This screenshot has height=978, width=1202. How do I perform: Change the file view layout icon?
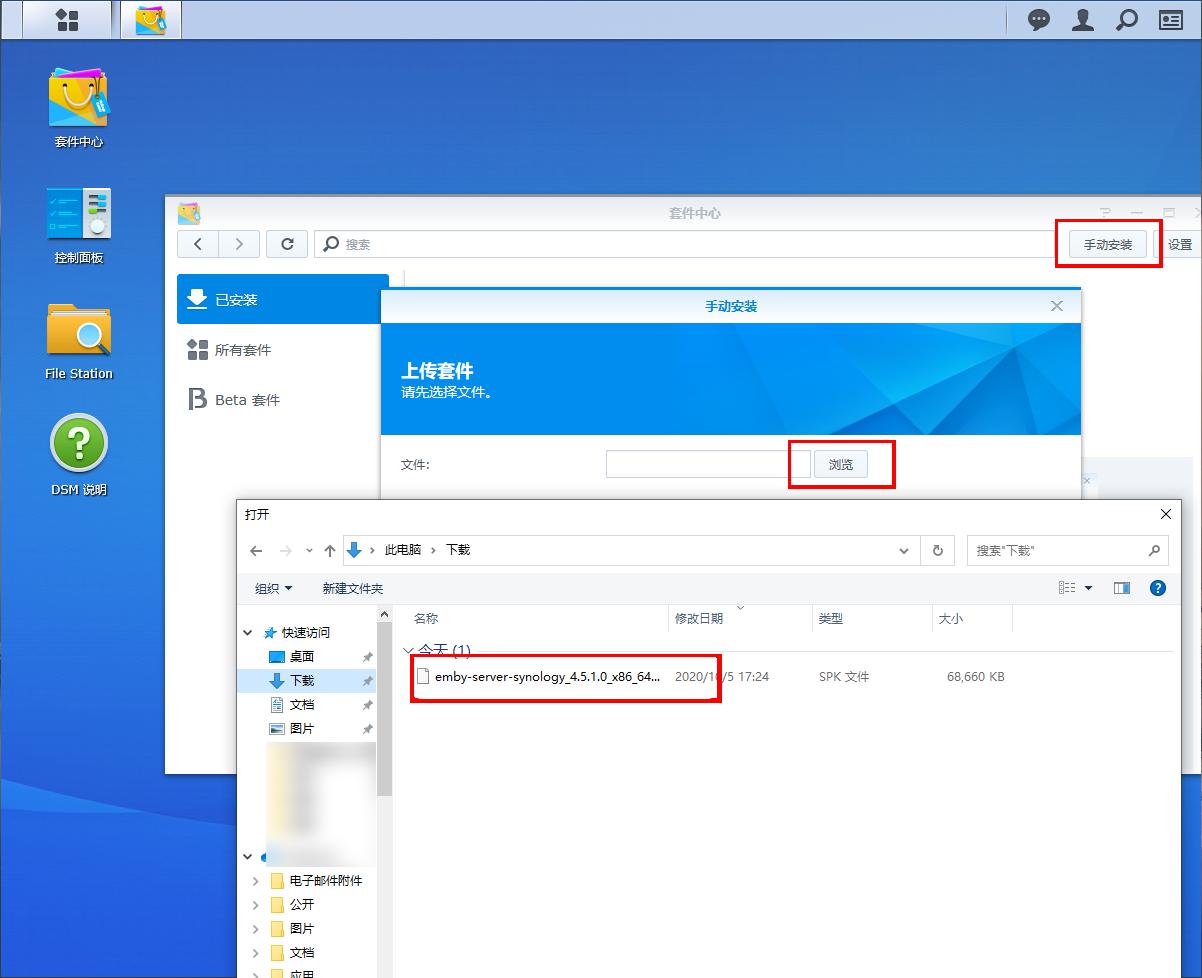click(x=1067, y=588)
